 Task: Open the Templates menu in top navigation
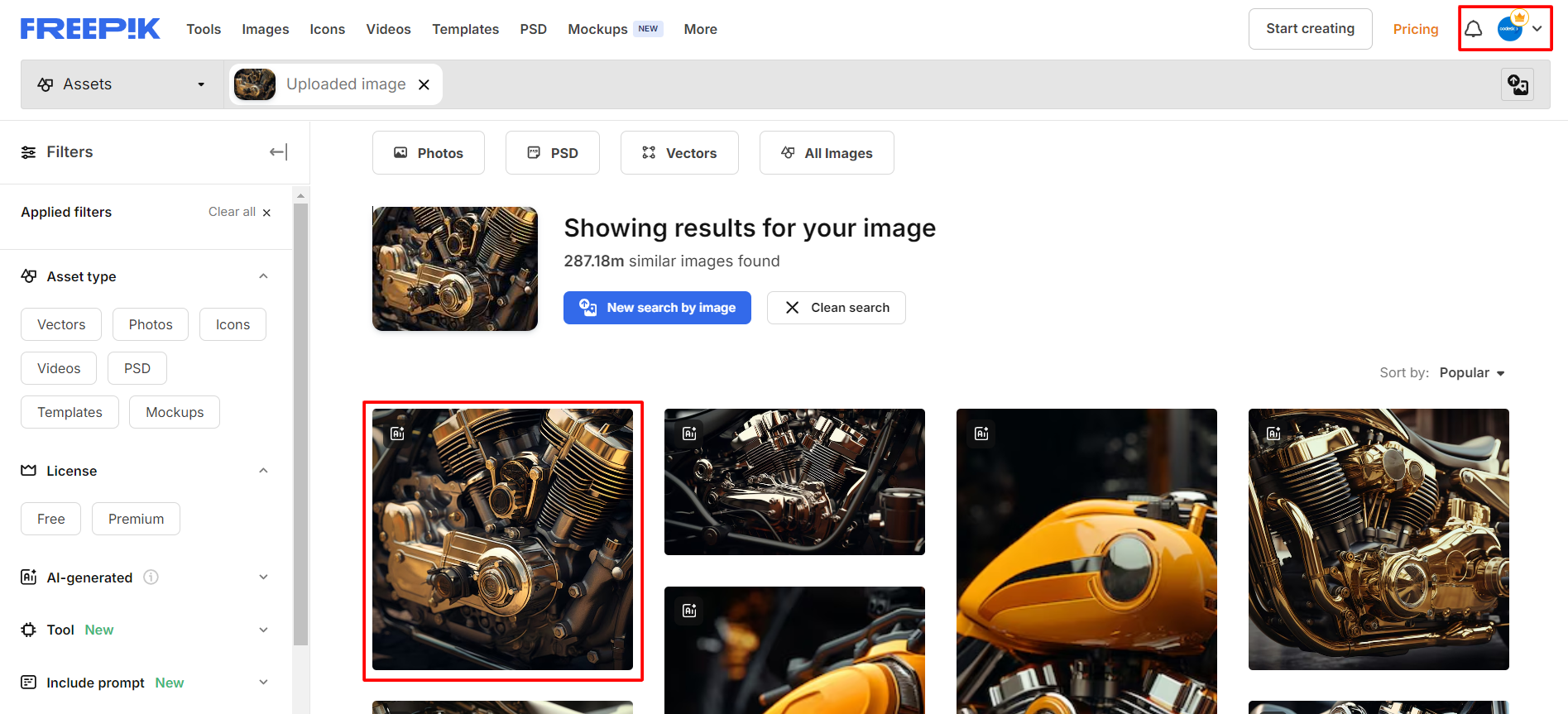465,29
